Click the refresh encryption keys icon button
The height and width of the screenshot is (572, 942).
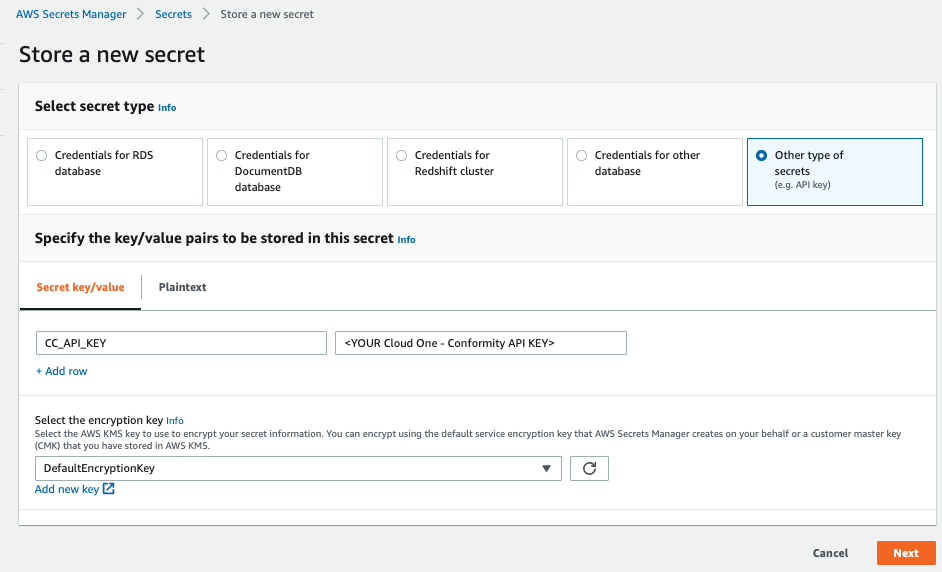(x=589, y=468)
